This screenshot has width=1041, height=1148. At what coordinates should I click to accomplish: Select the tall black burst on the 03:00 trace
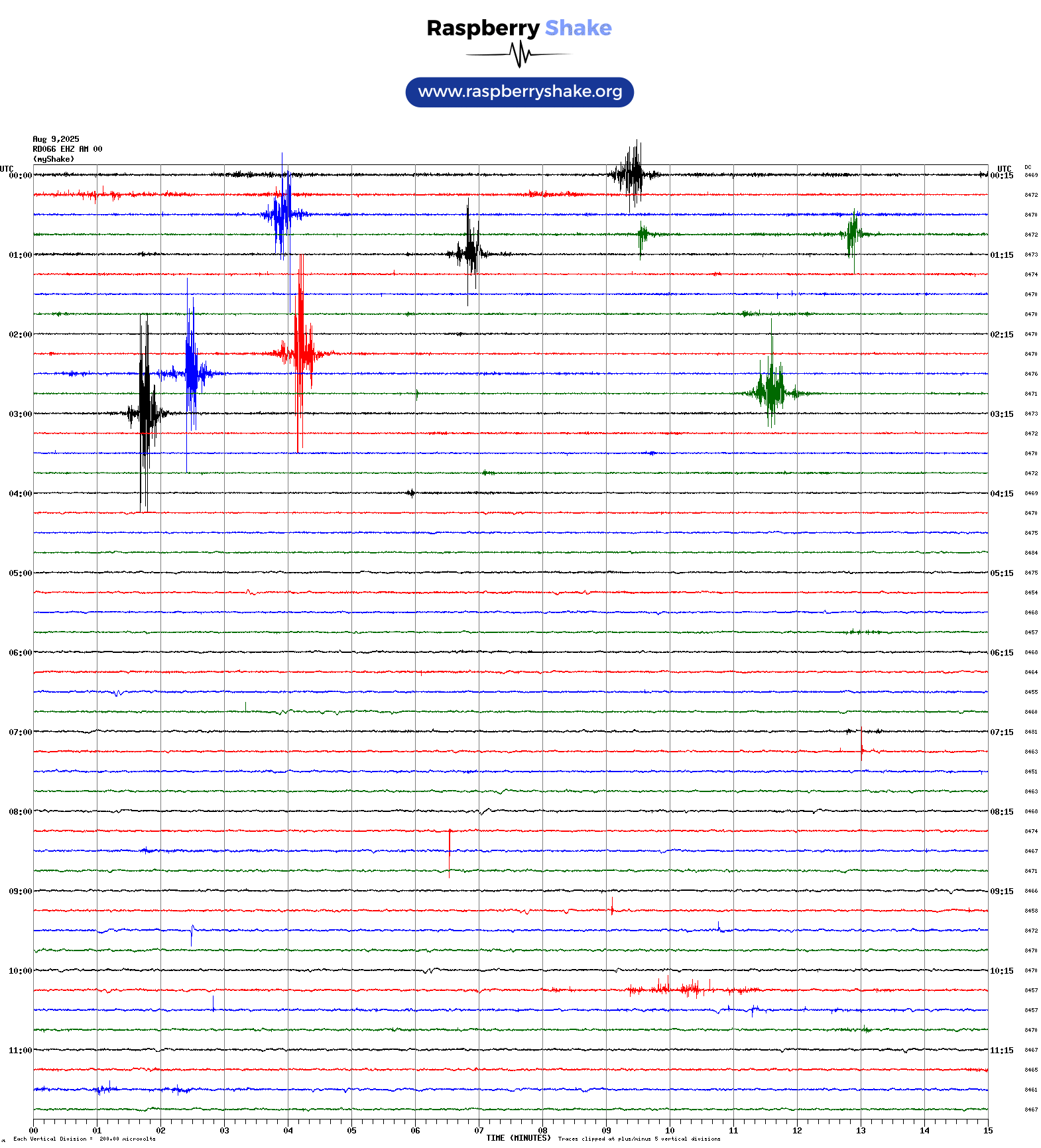pyautogui.click(x=145, y=413)
